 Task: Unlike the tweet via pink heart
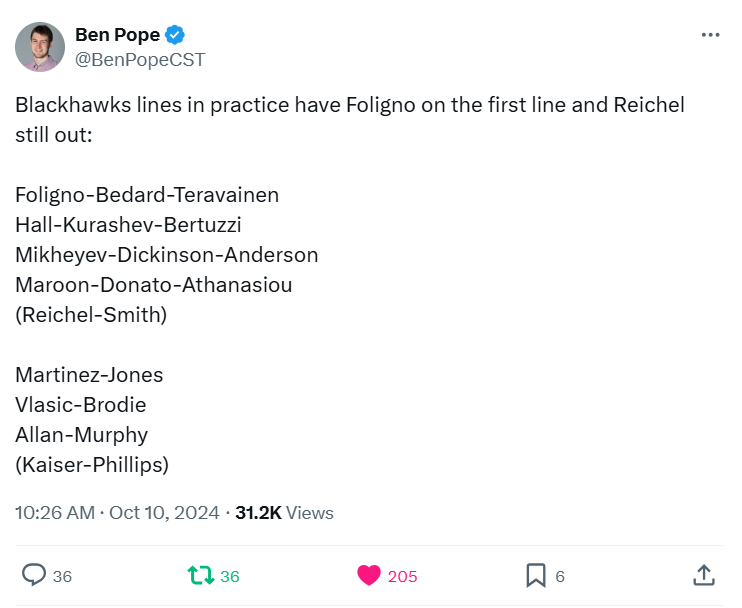tap(369, 575)
